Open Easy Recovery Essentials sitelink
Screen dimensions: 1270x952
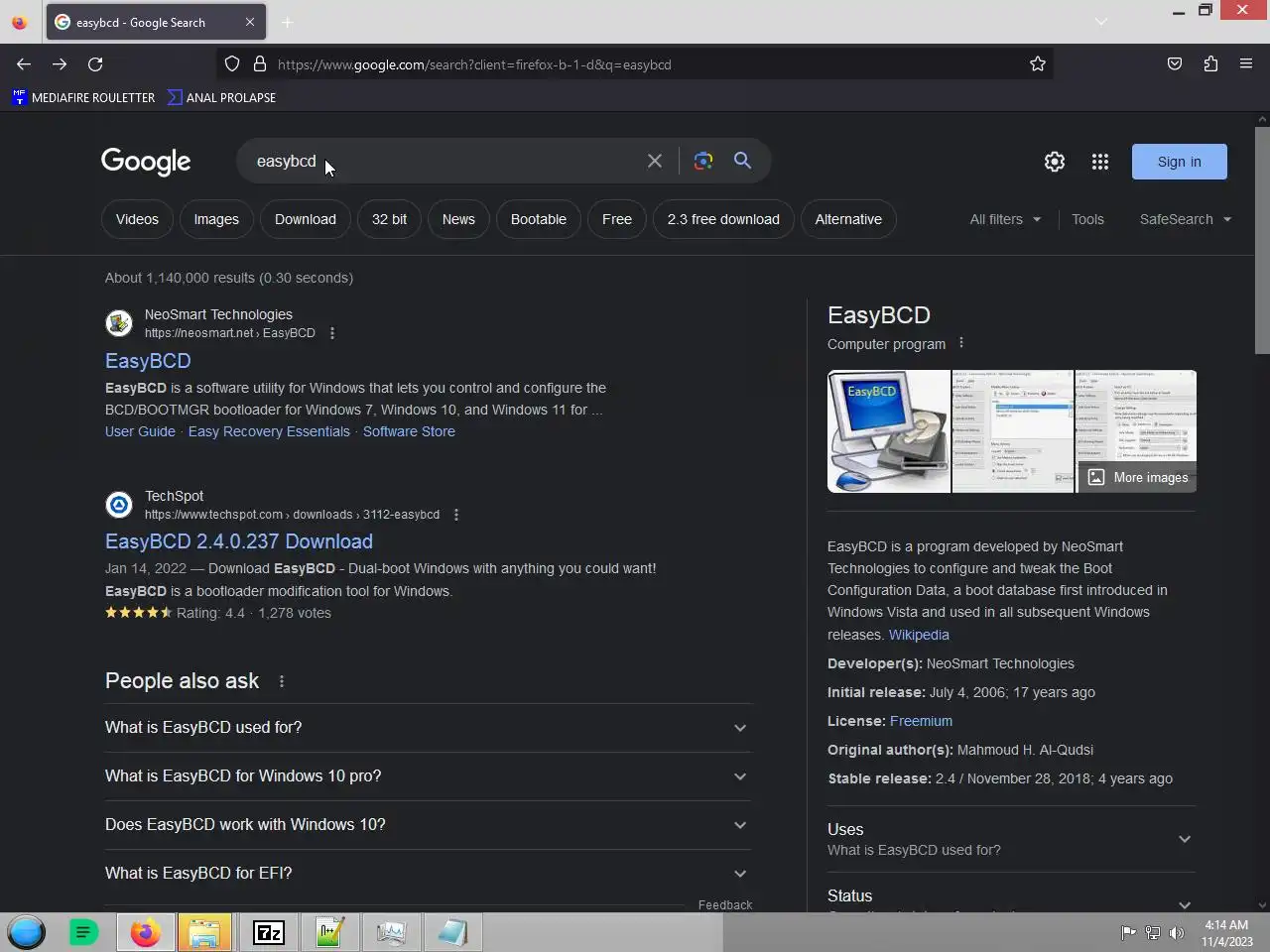pyautogui.click(x=269, y=431)
